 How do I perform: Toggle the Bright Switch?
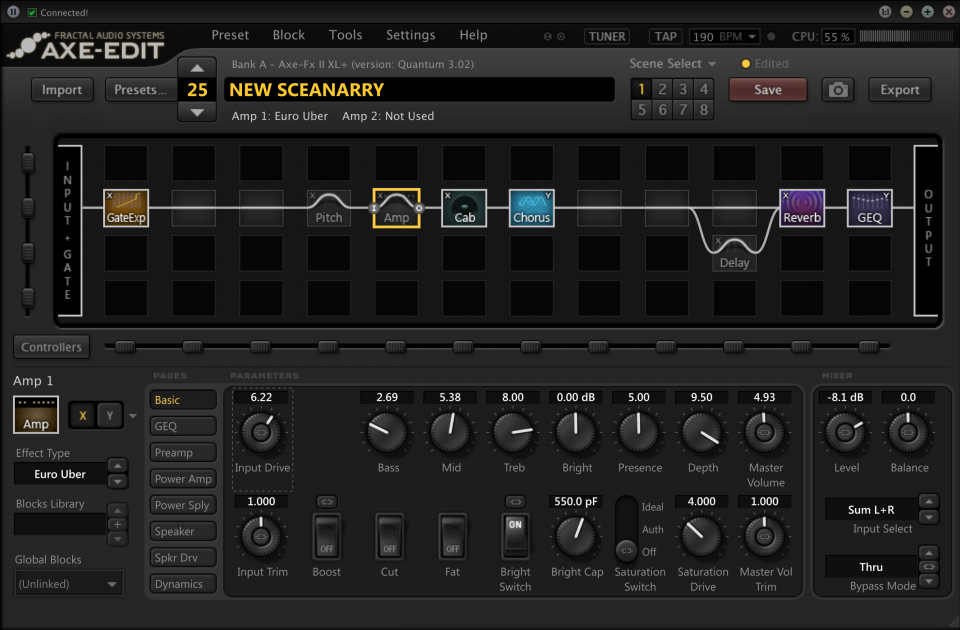tap(515, 536)
